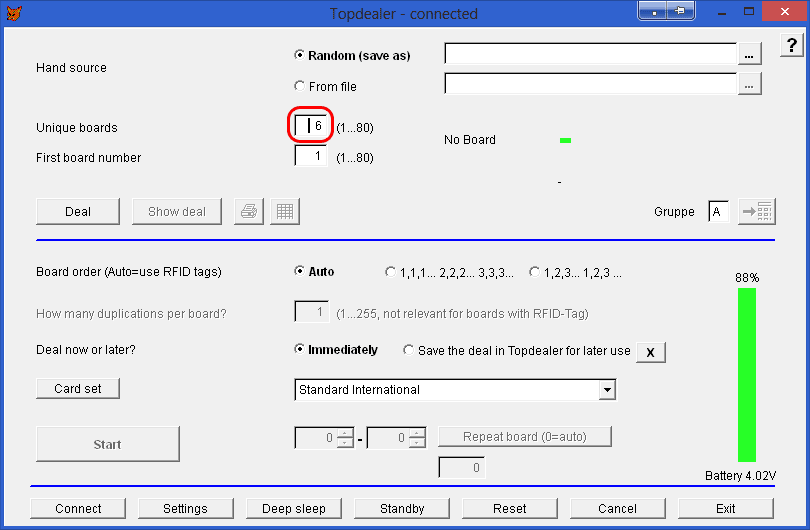
Task: Browse for From file path
Action: coord(749,84)
